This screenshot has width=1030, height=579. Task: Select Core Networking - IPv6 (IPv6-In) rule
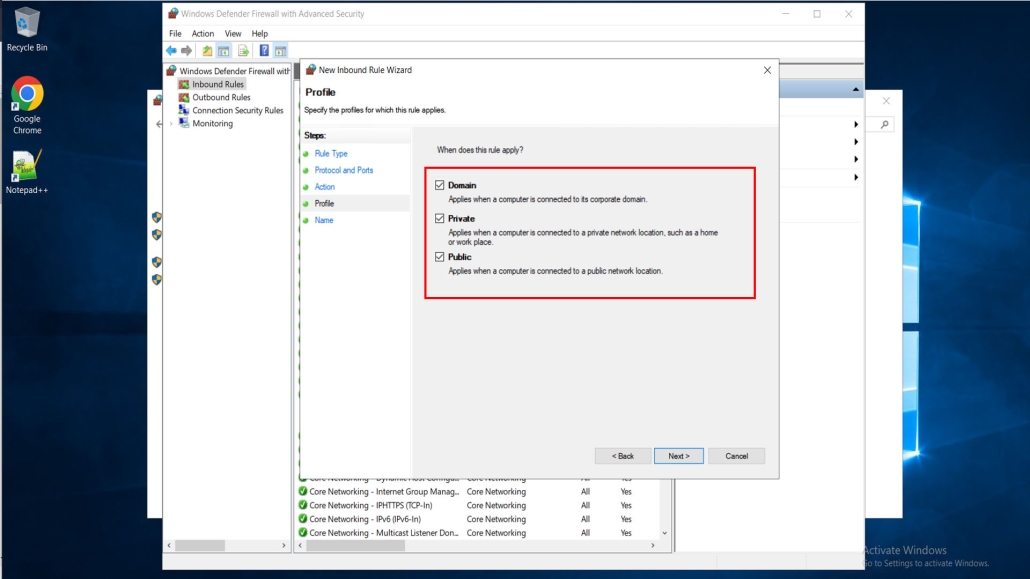(x=365, y=519)
